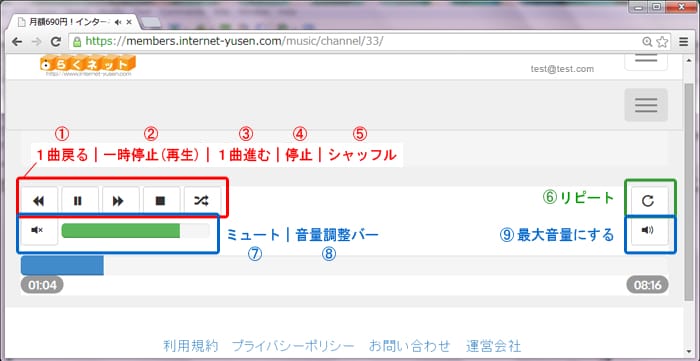Click the zoom magnifier icon in address bar
The image size is (700, 361).
click(x=647, y=42)
